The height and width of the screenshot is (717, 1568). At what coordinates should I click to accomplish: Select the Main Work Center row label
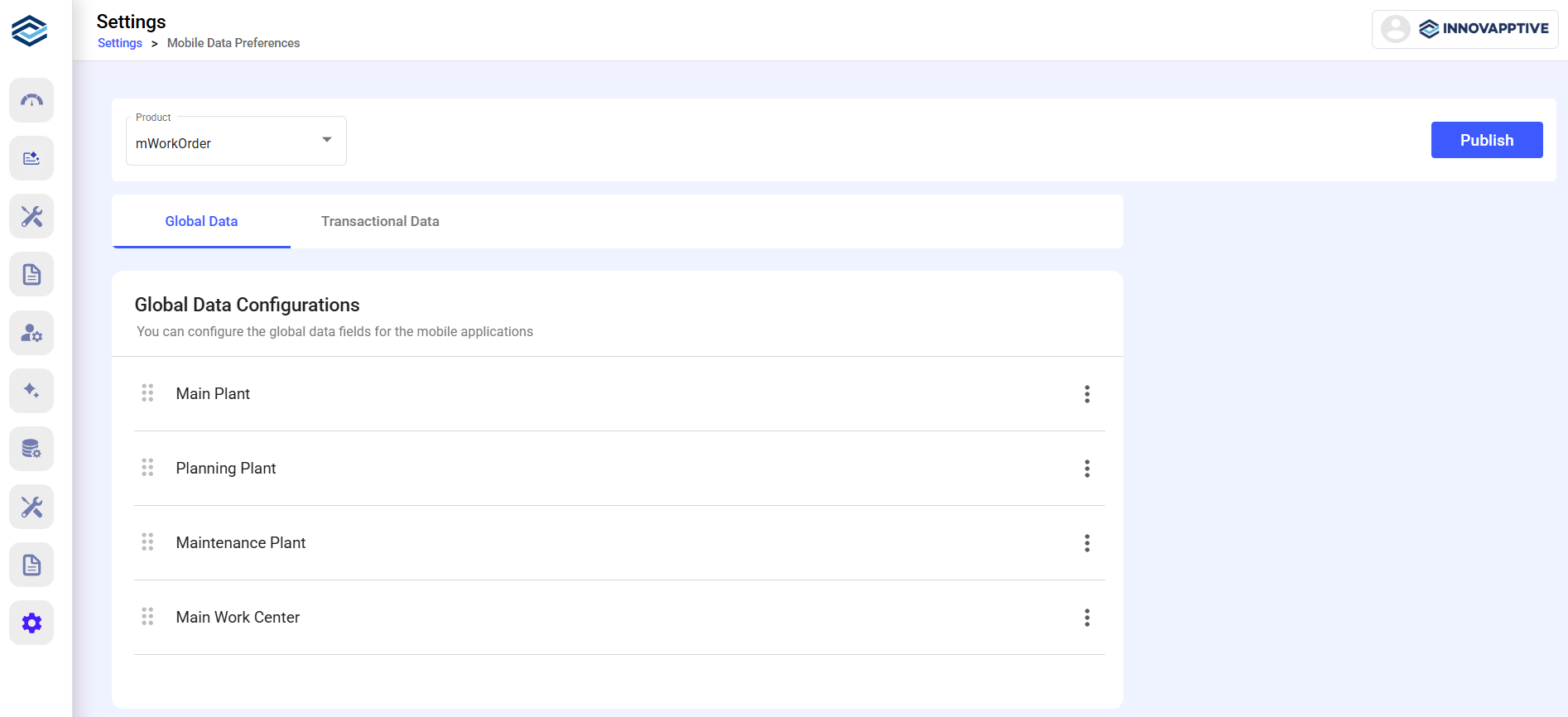click(x=238, y=617)
